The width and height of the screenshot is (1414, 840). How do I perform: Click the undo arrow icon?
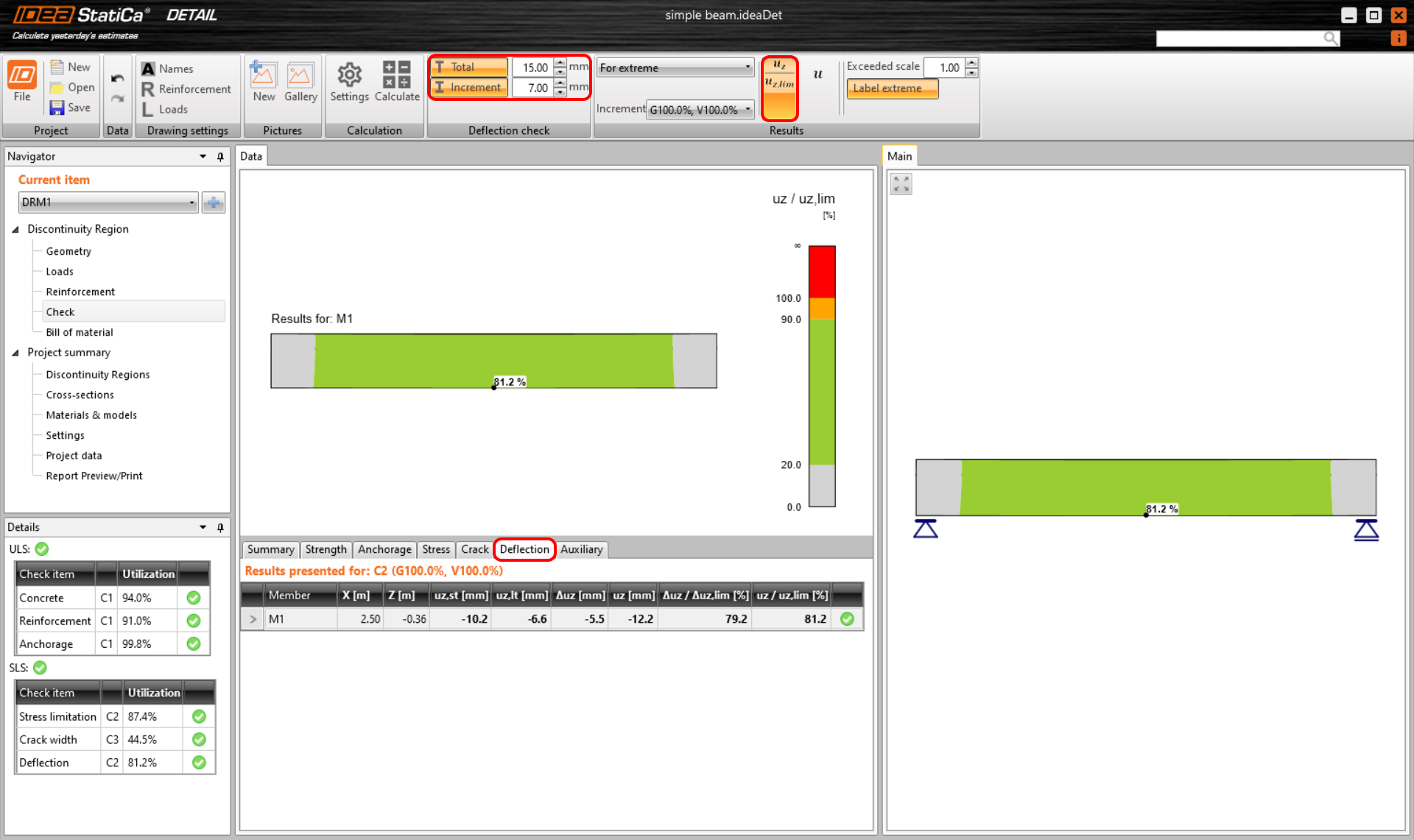click(117, 79)
